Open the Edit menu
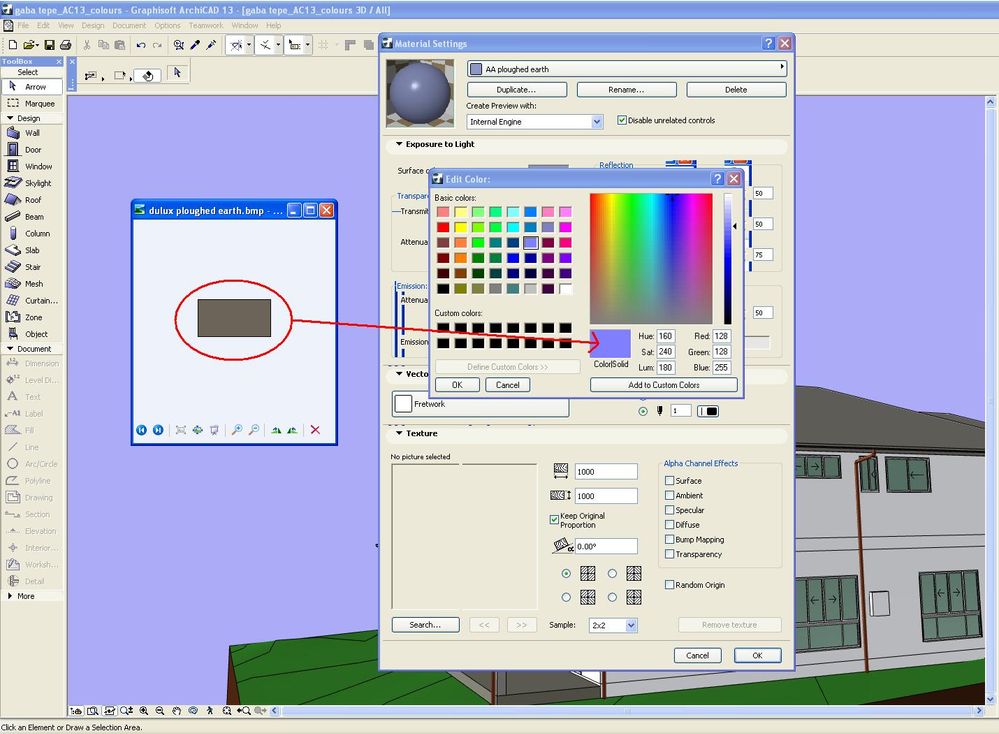999x734 pixels. (43, 25)
